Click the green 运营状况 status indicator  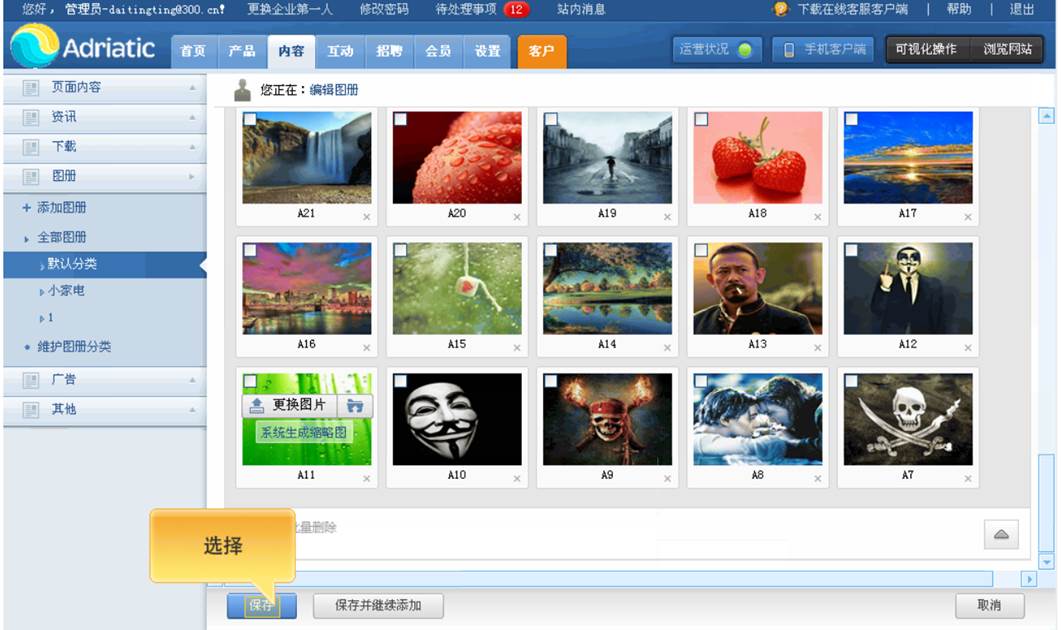[744, 50]
